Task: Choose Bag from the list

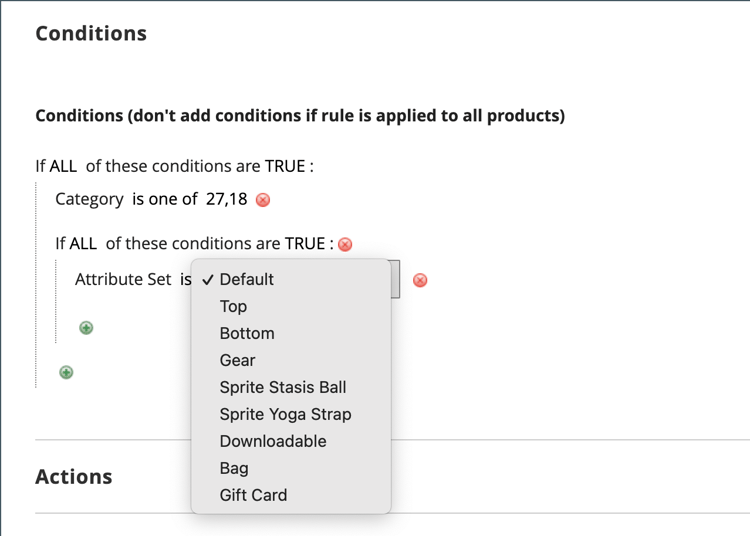Action: tap(234, 469)
